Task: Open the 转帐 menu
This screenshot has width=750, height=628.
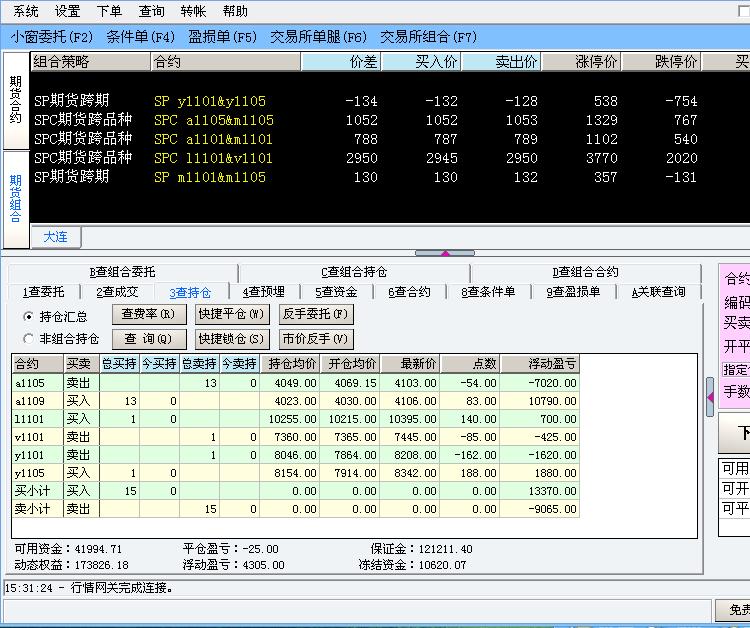Action: (x=193, y=11)
